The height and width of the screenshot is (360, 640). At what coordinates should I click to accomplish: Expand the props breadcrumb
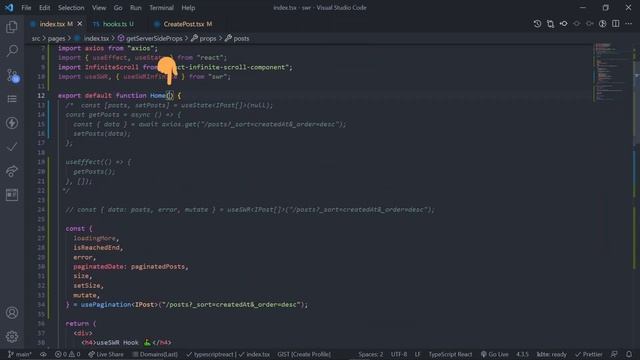(x=204, y=38)
